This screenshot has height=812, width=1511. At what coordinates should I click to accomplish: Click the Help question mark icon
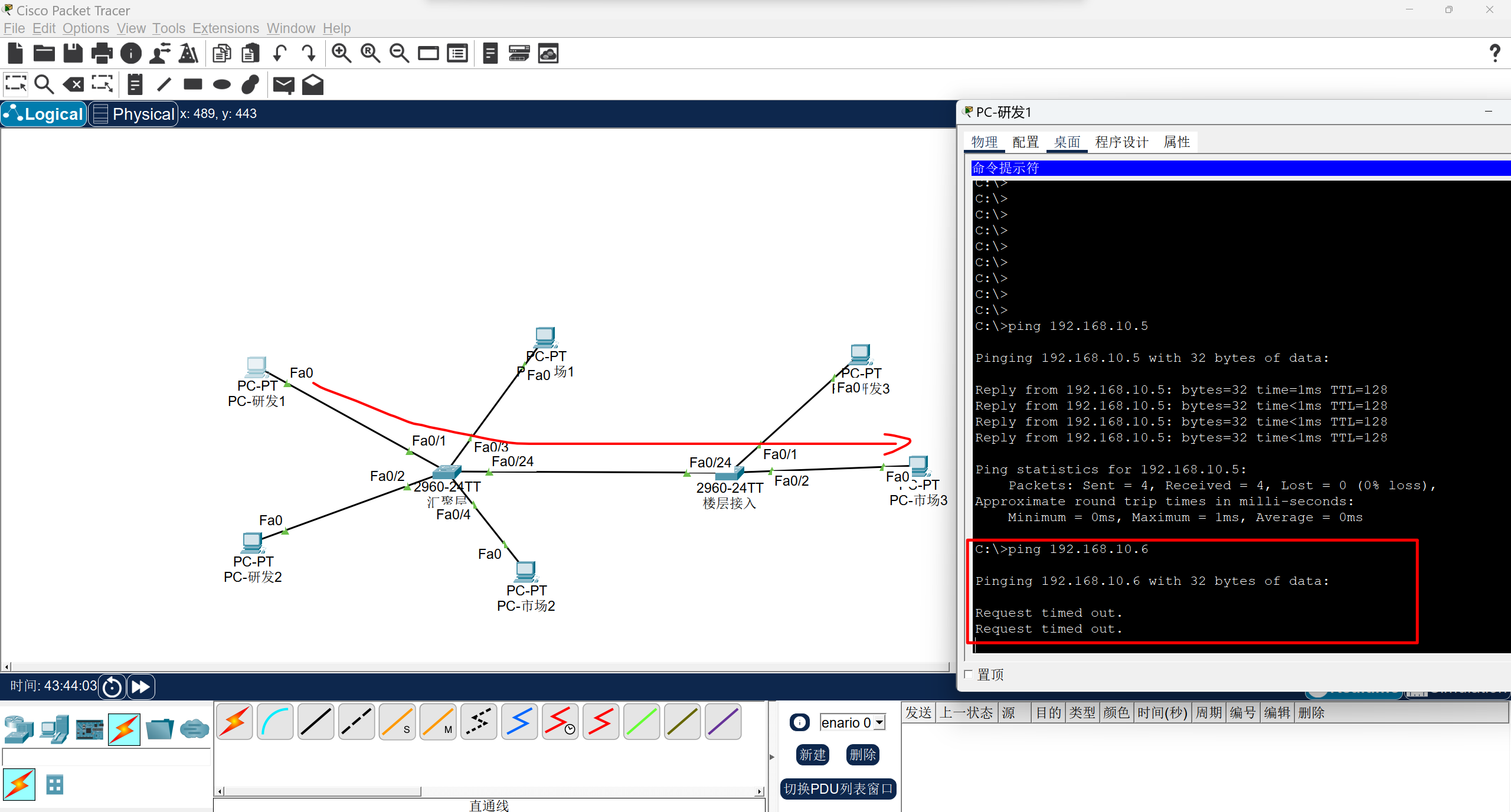(x=1494, y=54)
